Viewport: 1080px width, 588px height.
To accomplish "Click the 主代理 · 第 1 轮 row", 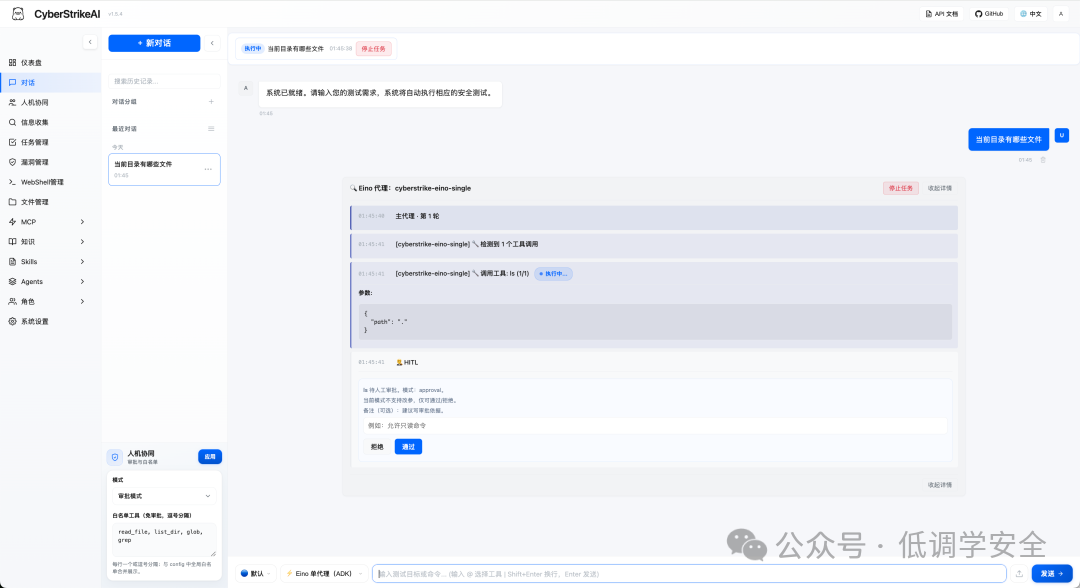I will pyautogui.click(x=654, y=218).
